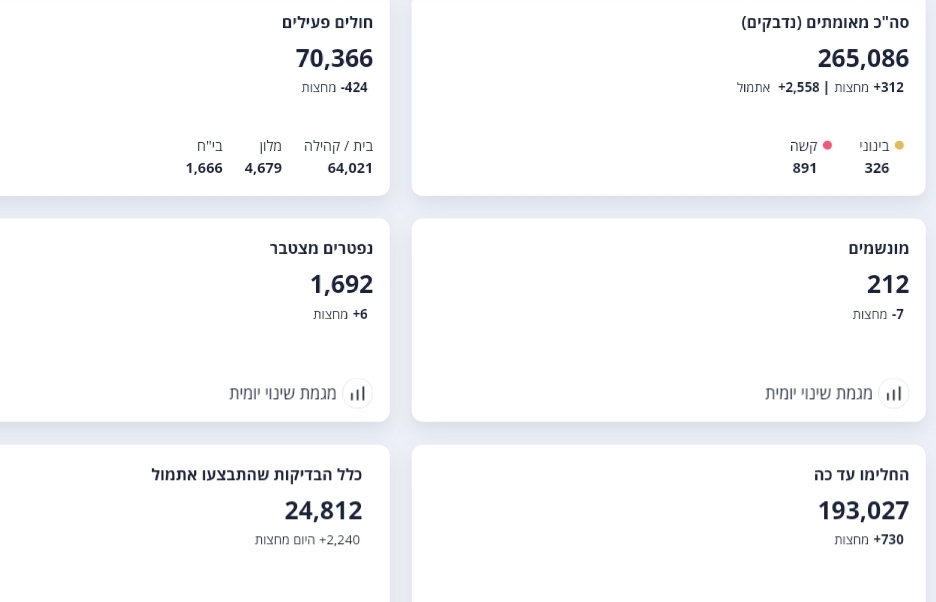Click the bar chart icon in the נפטרים מצטבר card
Viewport: 936px width, 602px height.
point(357,393)
